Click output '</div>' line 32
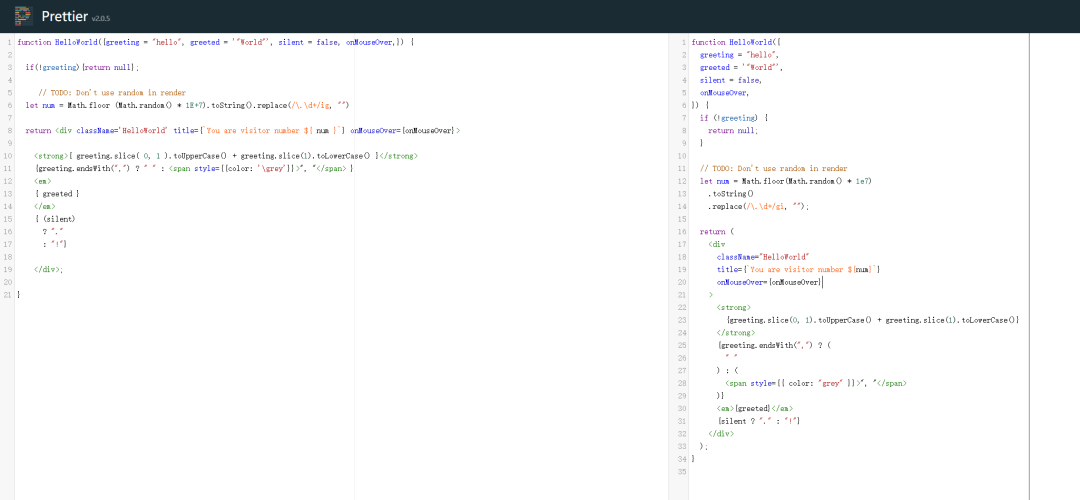The height and width of the screenshot is (500, 1080). (x=721, y=433)
